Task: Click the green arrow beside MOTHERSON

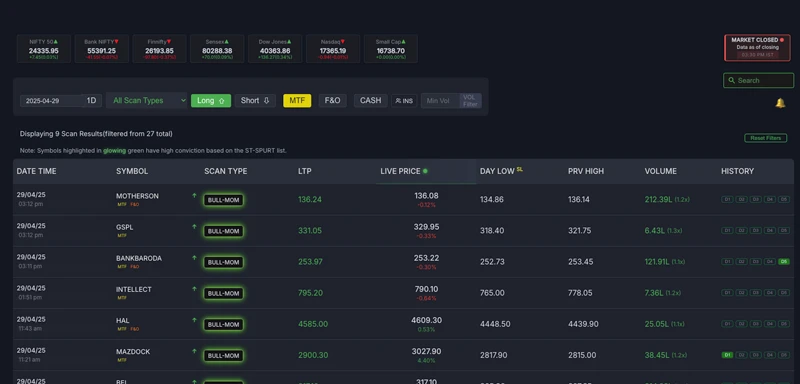Action: tap(194, 195)
